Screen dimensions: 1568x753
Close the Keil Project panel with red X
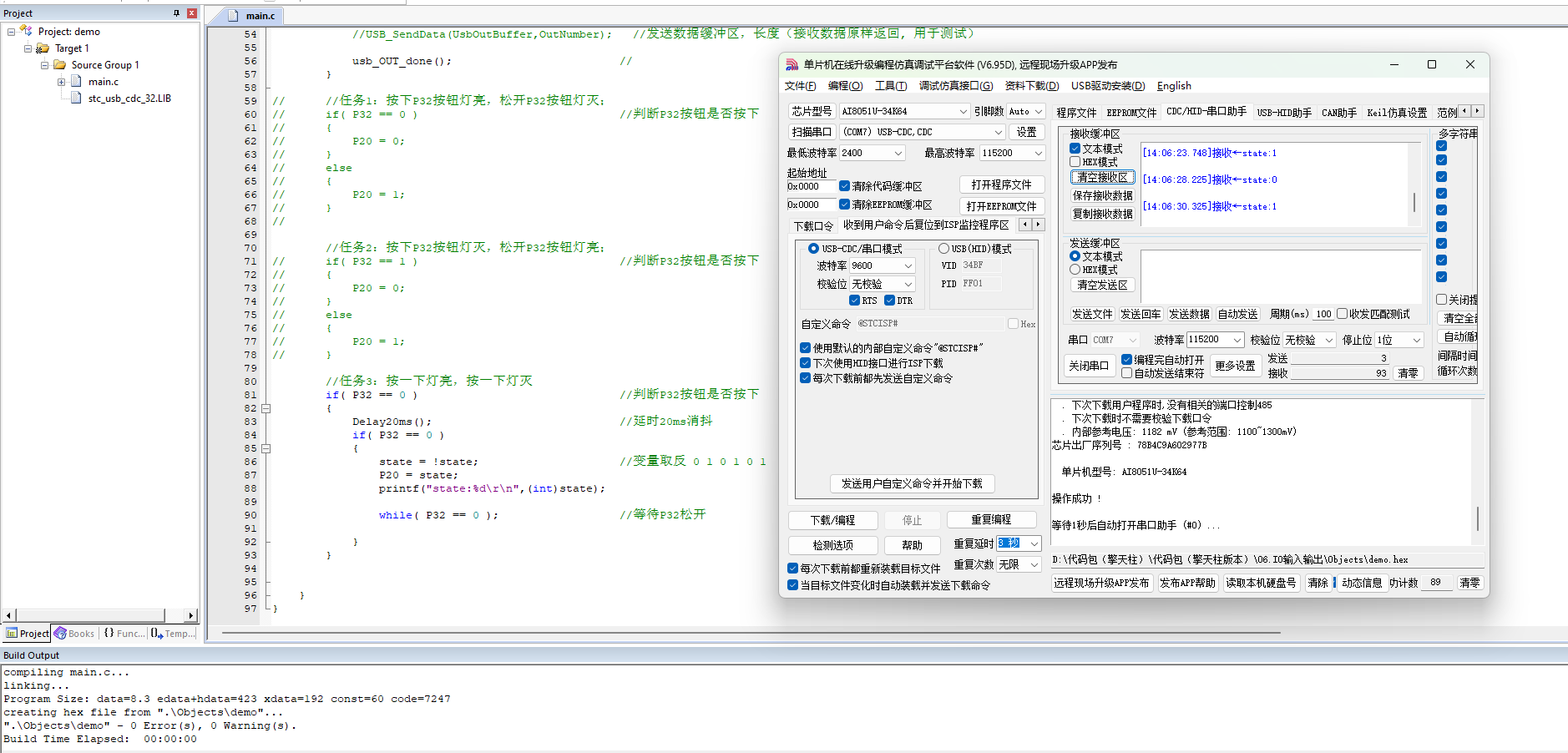click(191, 13)
